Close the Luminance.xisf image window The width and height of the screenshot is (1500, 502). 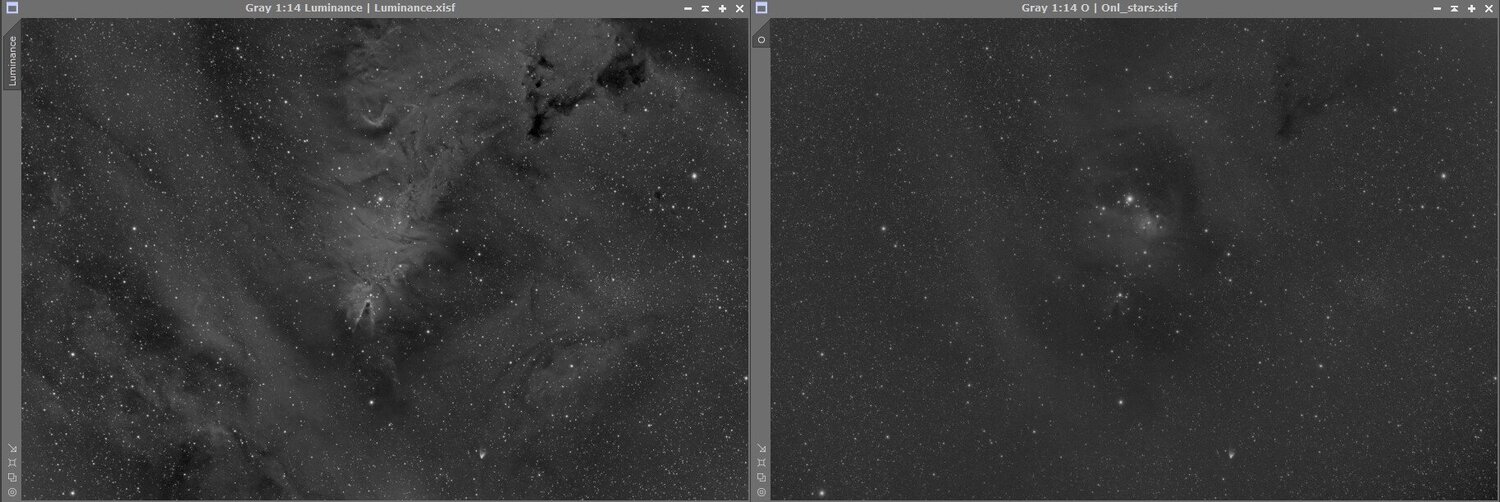739,8
